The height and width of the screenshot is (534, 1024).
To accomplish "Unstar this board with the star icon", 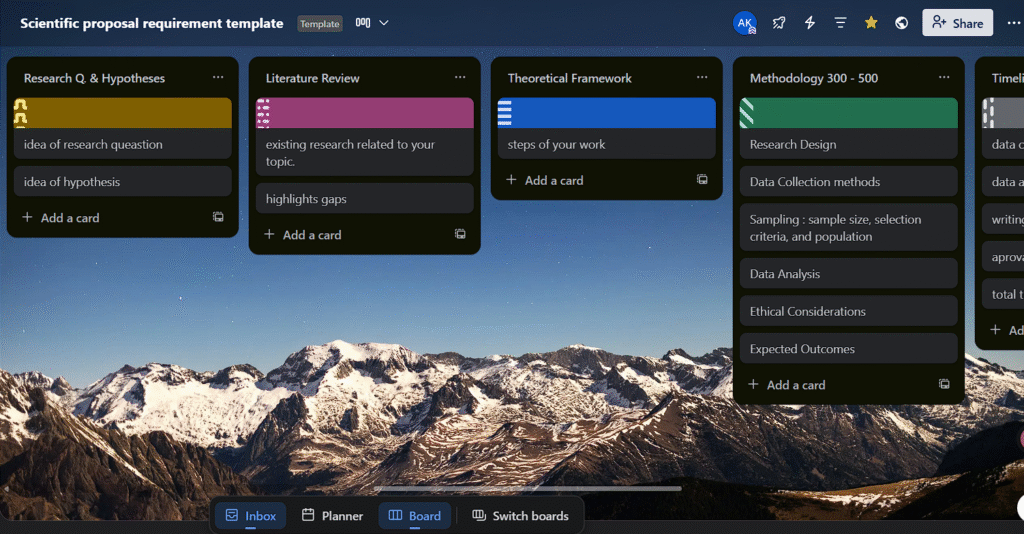I will [871, 23].
